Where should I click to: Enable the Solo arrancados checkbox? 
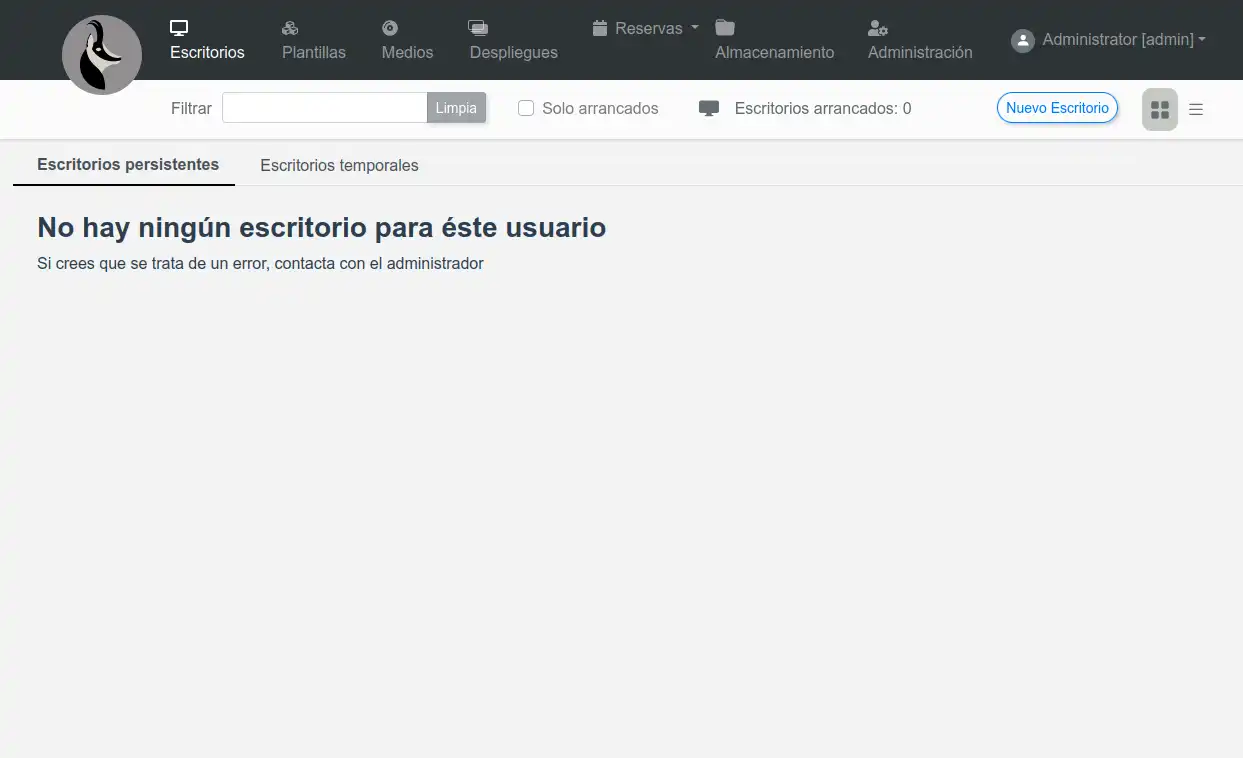tap(526, 108)
